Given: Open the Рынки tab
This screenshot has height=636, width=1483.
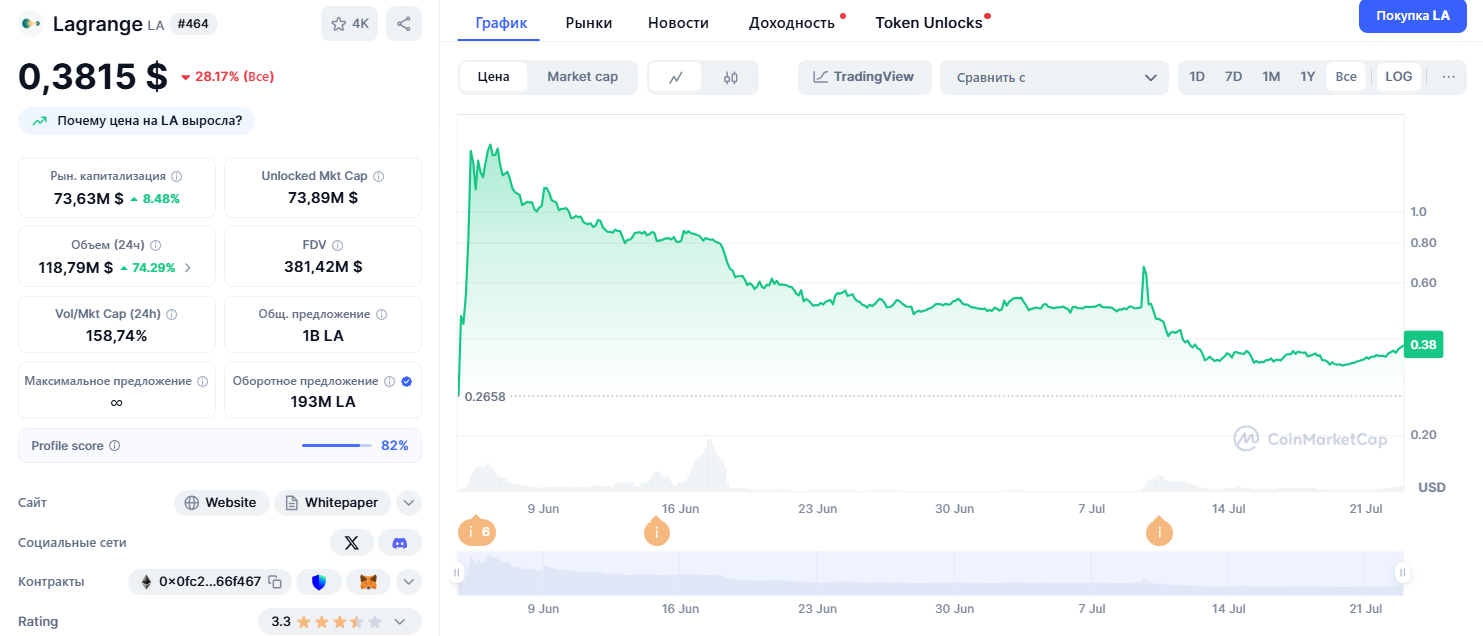Looking at the screenshot, I should pyautogui.click(x=589, y=22).
